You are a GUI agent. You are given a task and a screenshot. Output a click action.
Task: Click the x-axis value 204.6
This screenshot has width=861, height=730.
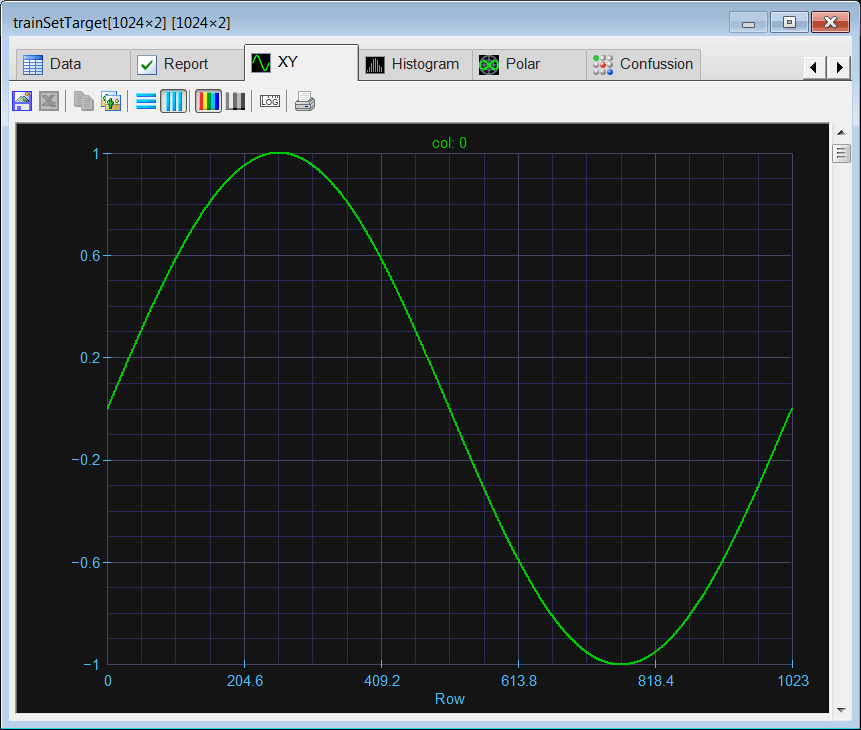click(x=245, y=681)
